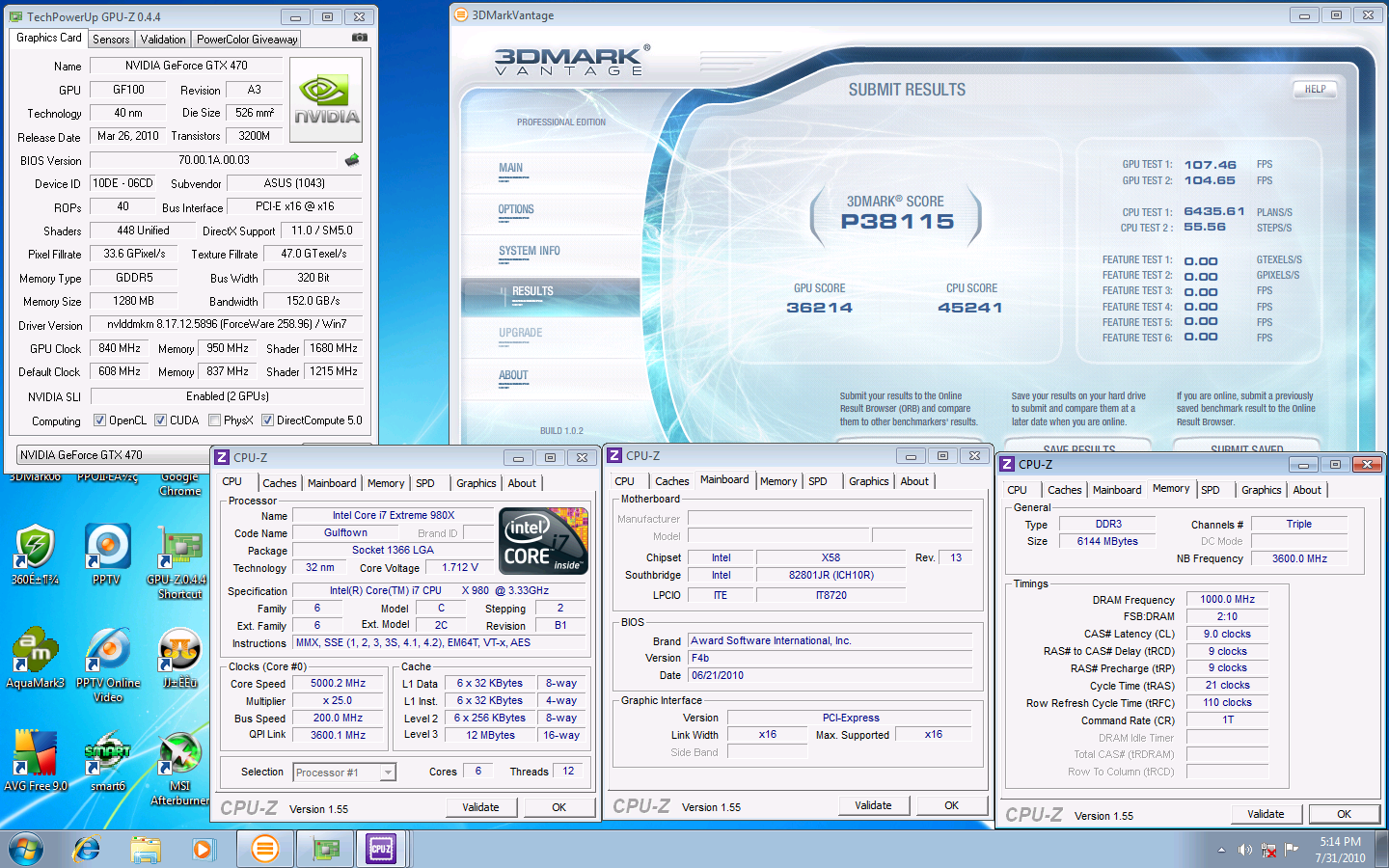Open the AquaMark3 desktop icon

[x=35, y=658]
